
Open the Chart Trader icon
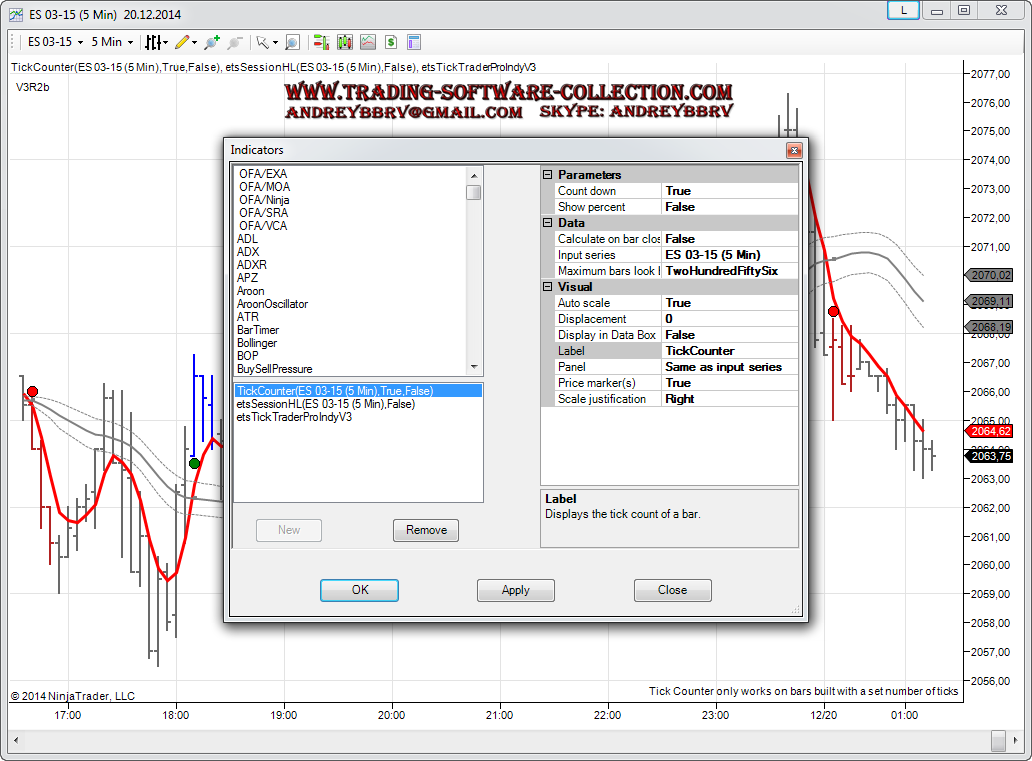click(x=321, y=42)
